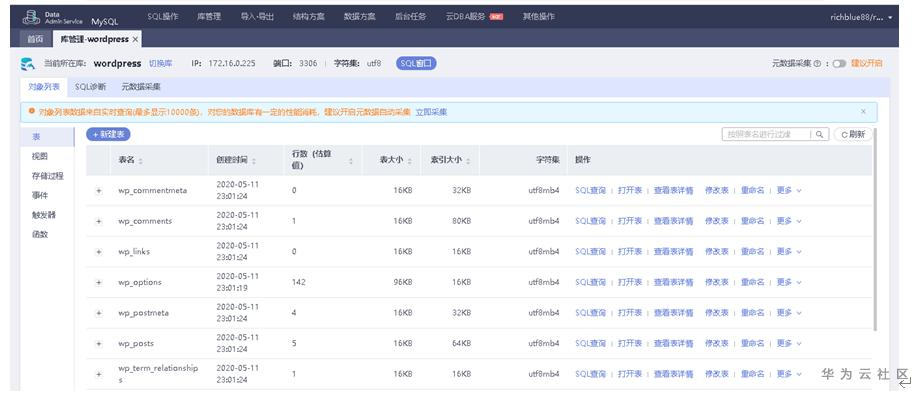Click the Data Admin Service logo icon
The height and width of the screenshot is (396, 919).
point(31,17)
